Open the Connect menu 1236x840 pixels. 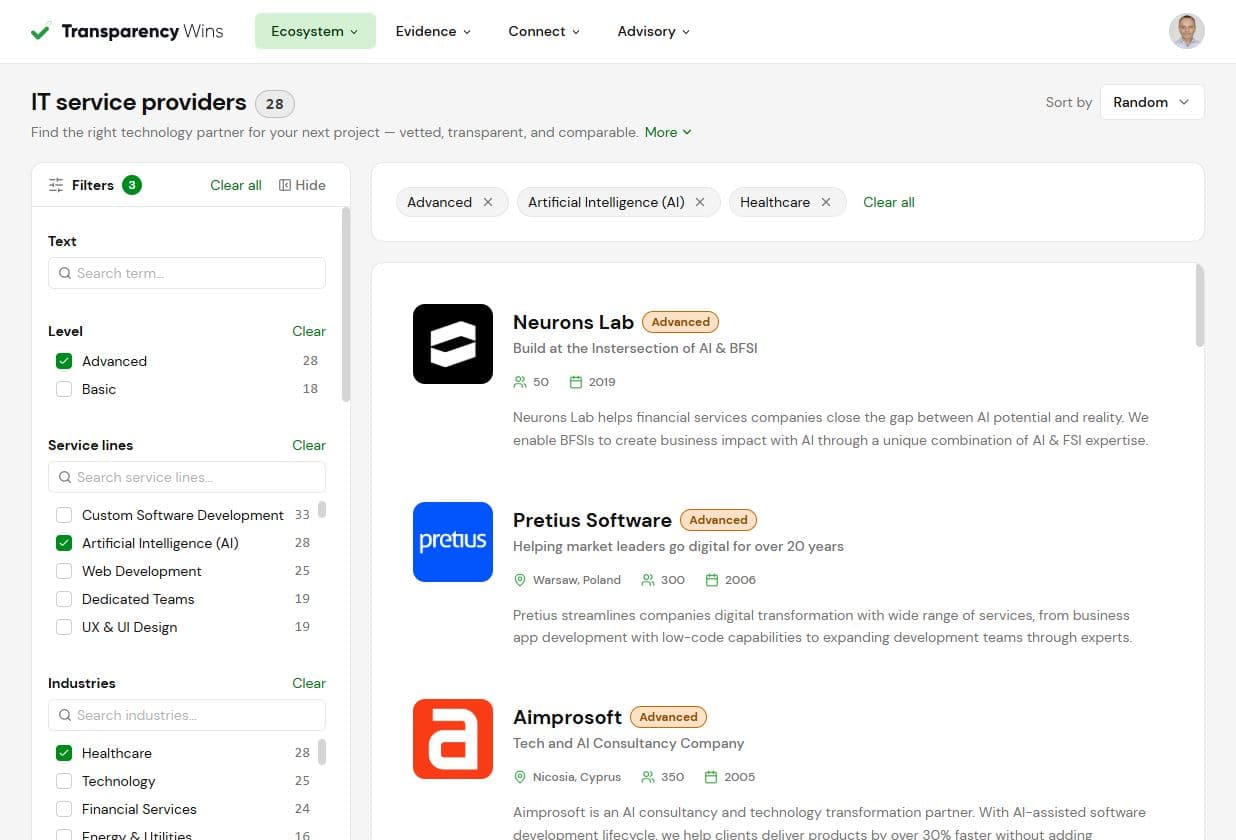tap(544, 31)
